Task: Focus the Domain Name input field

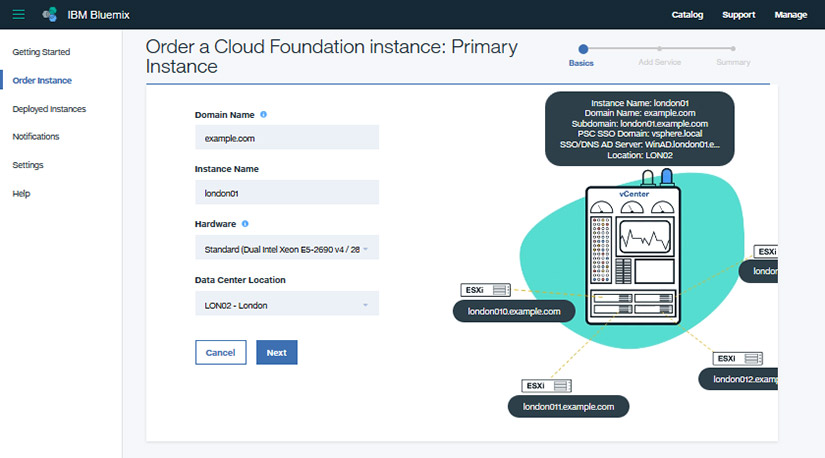Action: click(287, 137)
